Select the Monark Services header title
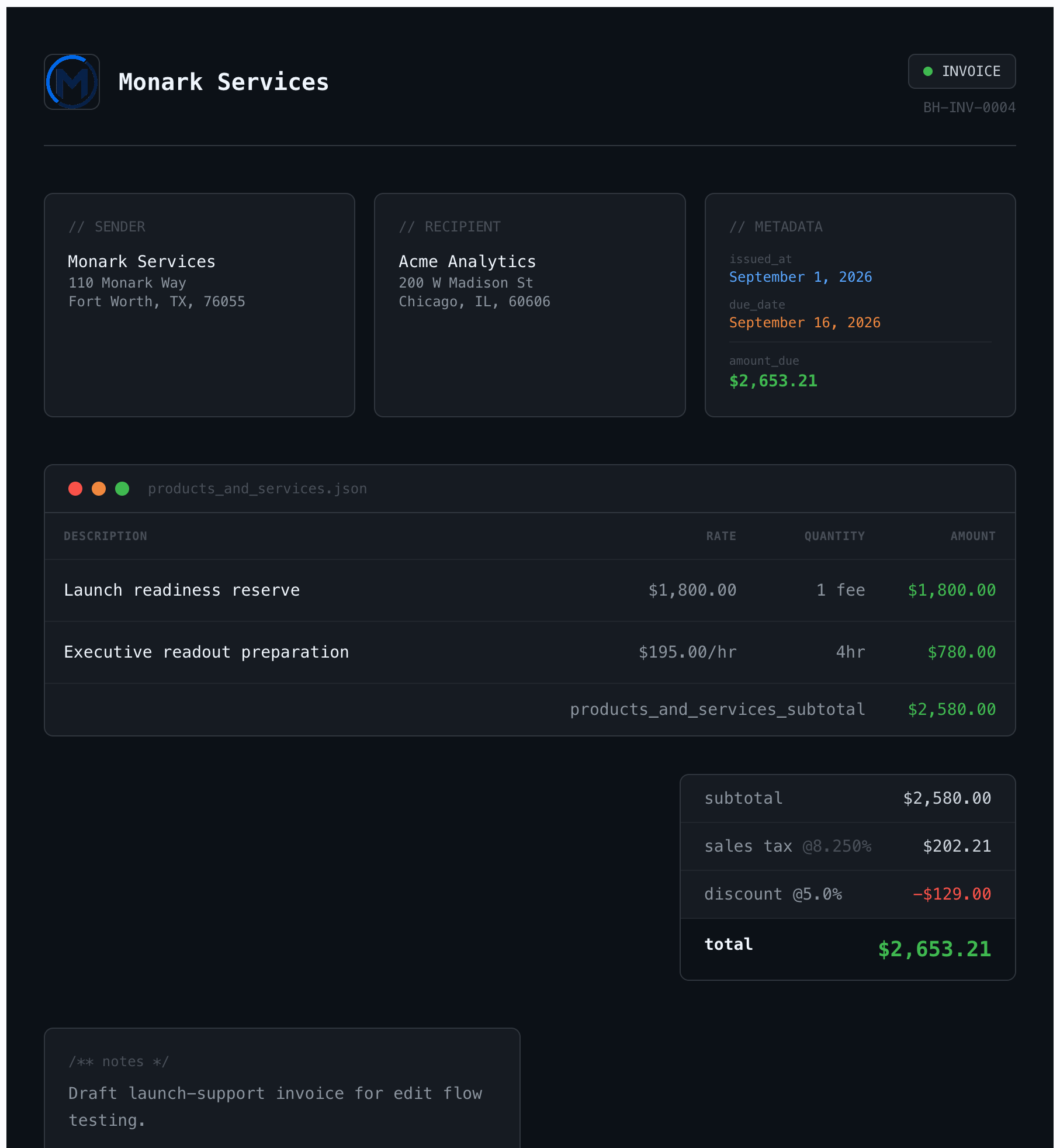1060x1148 pixels. pos(223,82)
